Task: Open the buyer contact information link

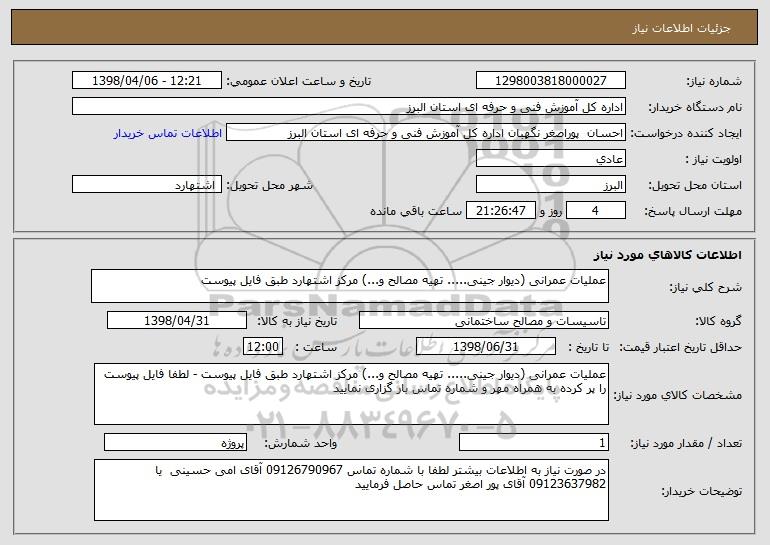Action: coord(168,133)
